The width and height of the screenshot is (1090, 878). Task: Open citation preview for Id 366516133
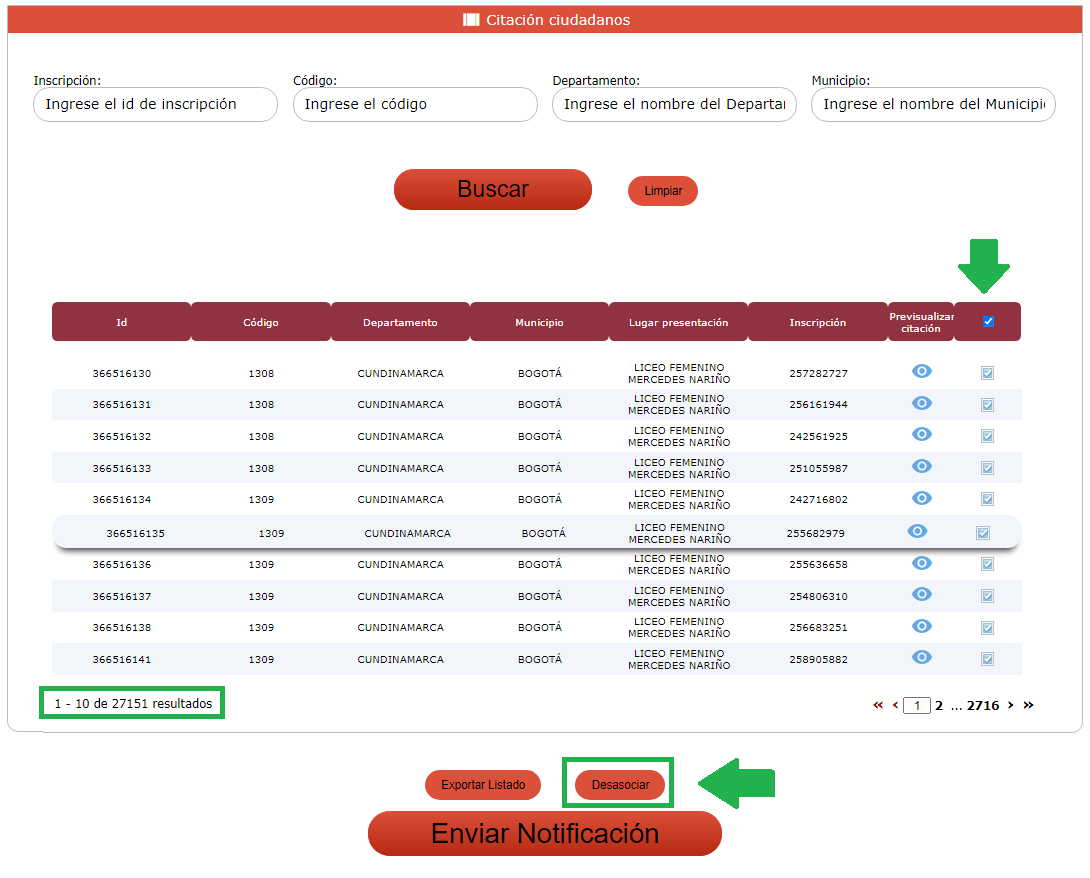tap(921, 467)
